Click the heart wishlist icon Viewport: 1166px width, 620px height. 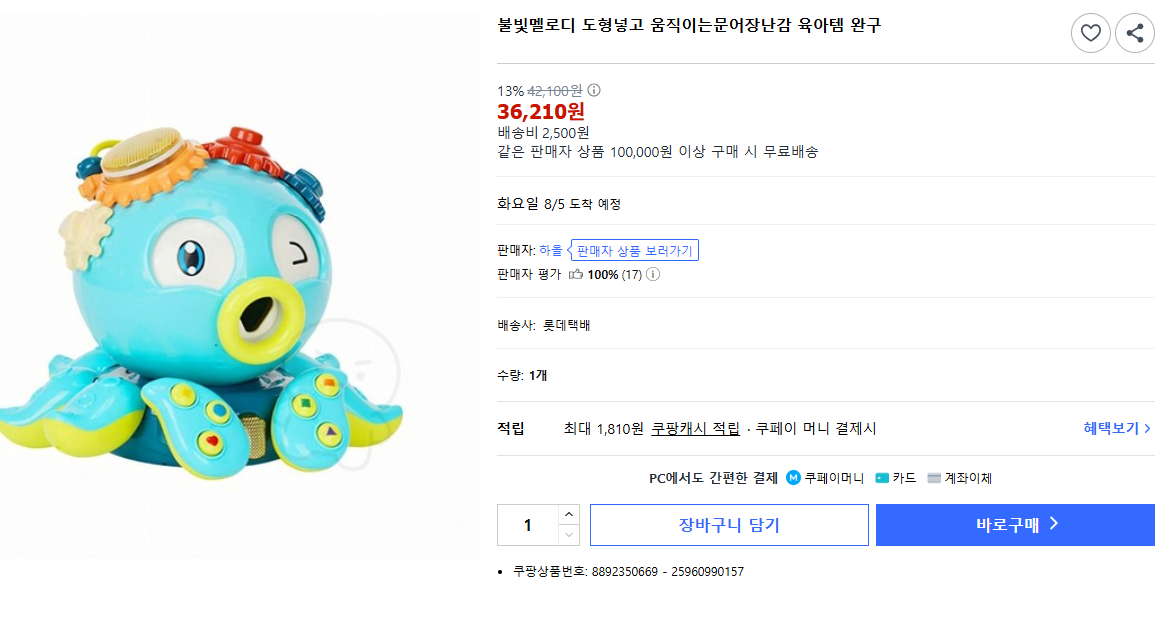tap(1090, 33)
